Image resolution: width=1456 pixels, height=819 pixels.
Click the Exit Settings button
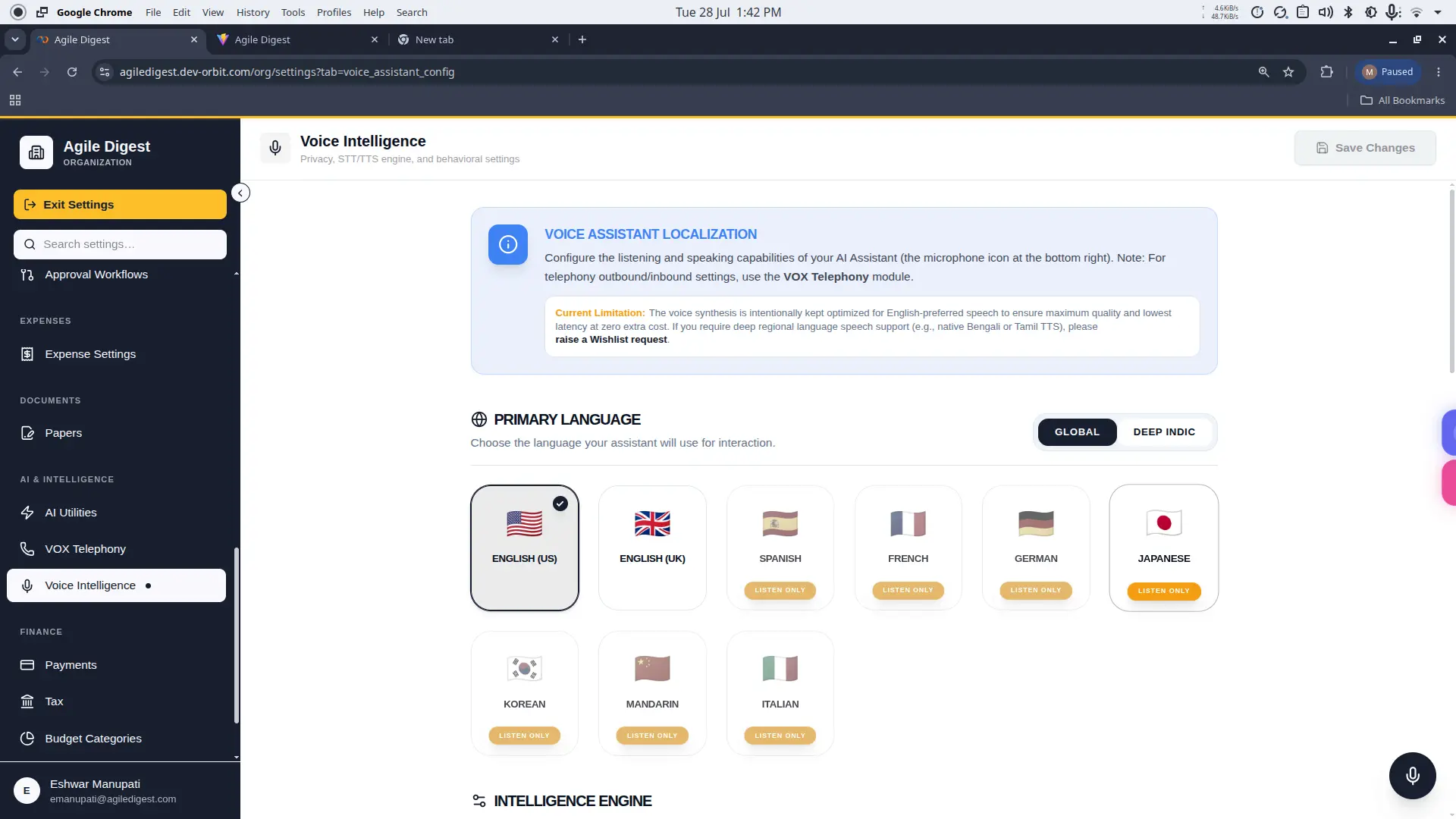120,205
